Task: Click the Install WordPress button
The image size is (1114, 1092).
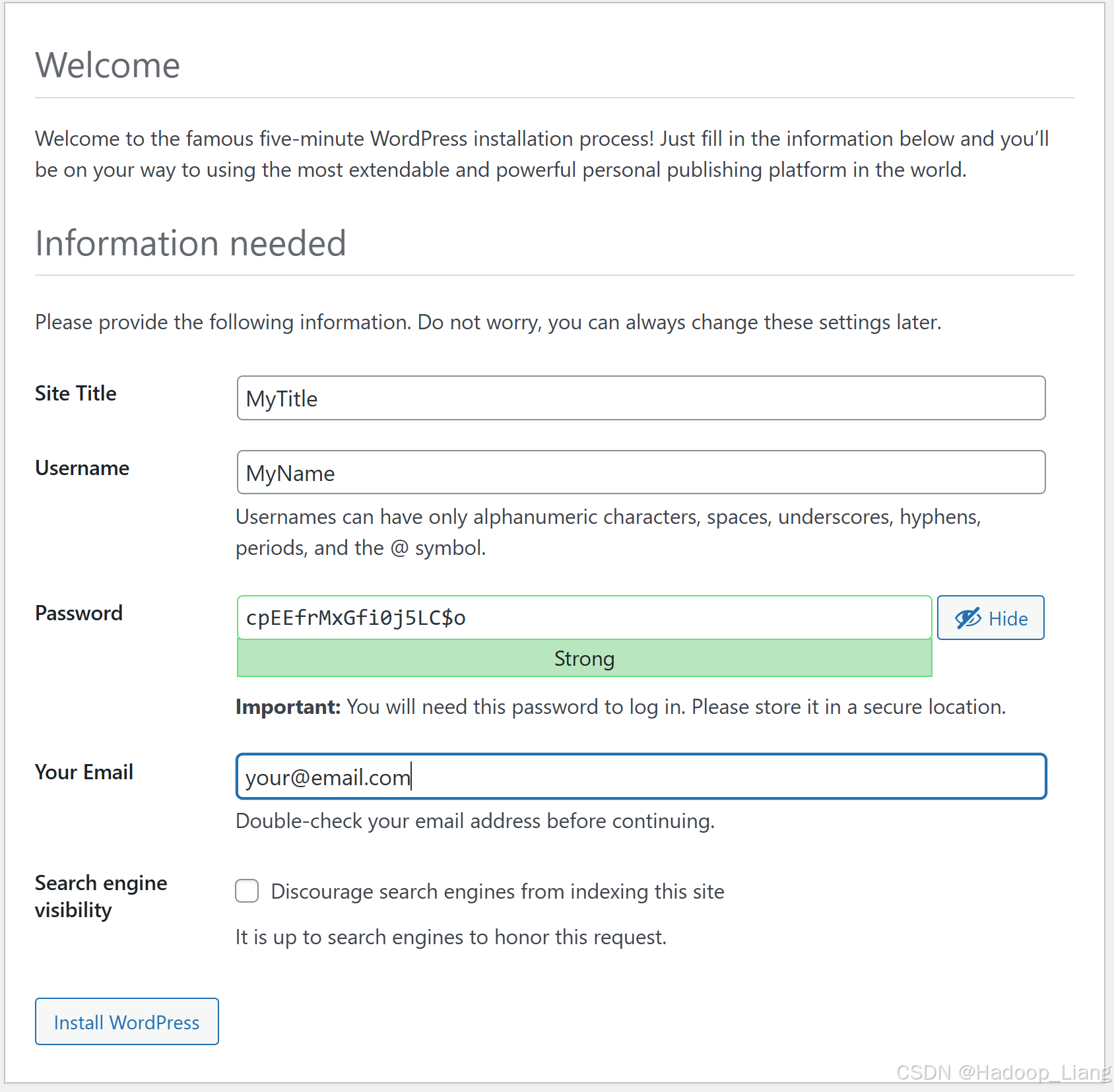Action: pyautogui.click(x=127, y=1021)
